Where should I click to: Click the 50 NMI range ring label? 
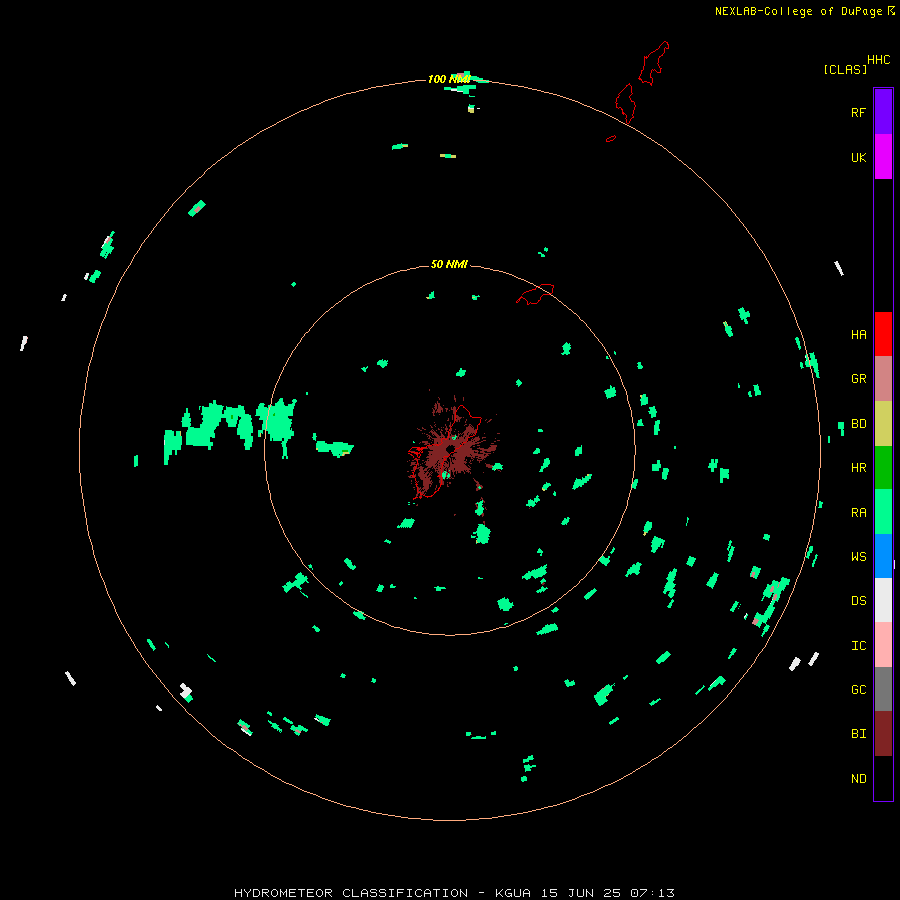pos(449,264)
